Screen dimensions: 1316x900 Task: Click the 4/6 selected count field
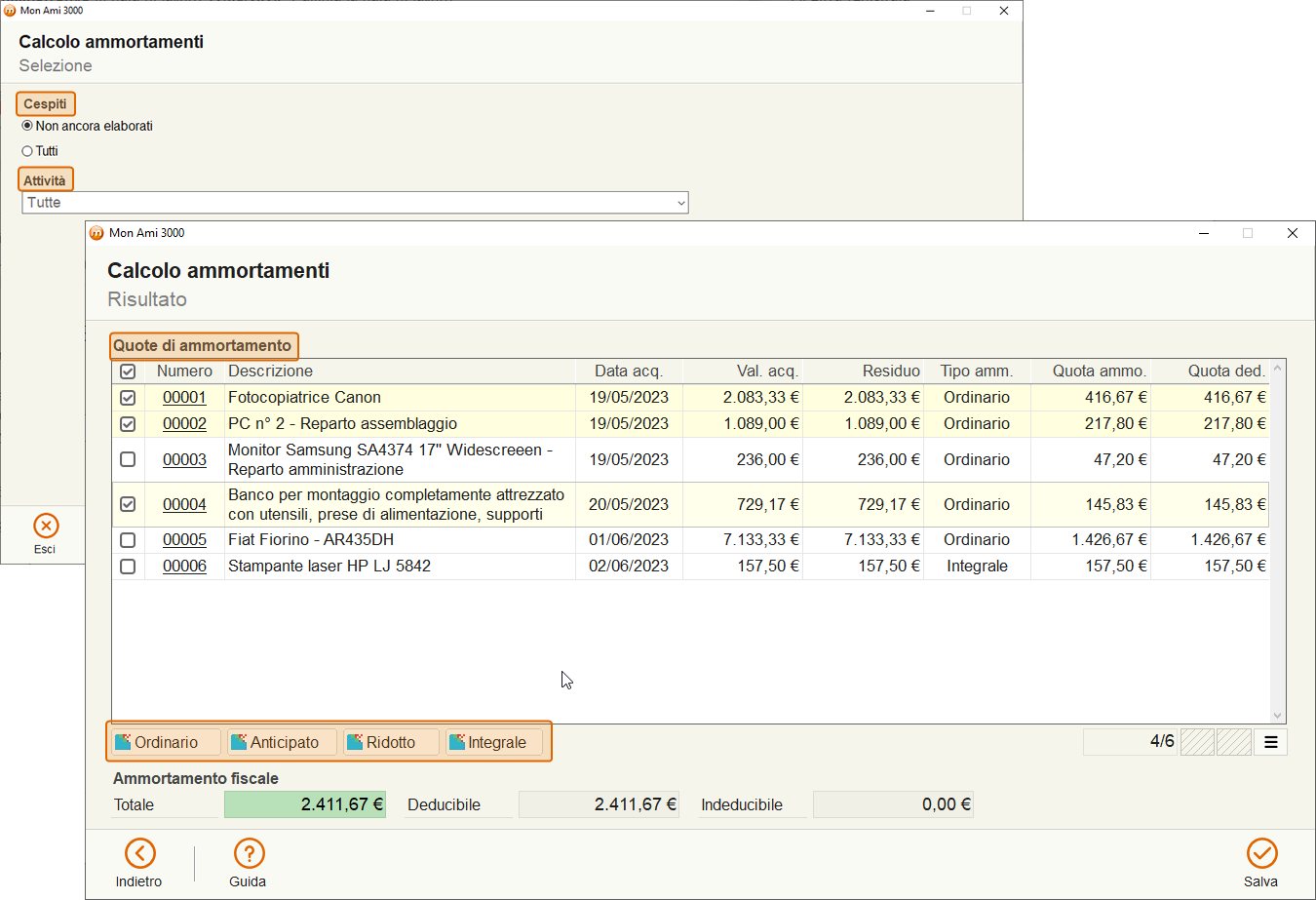click(x=1130, y=742)
